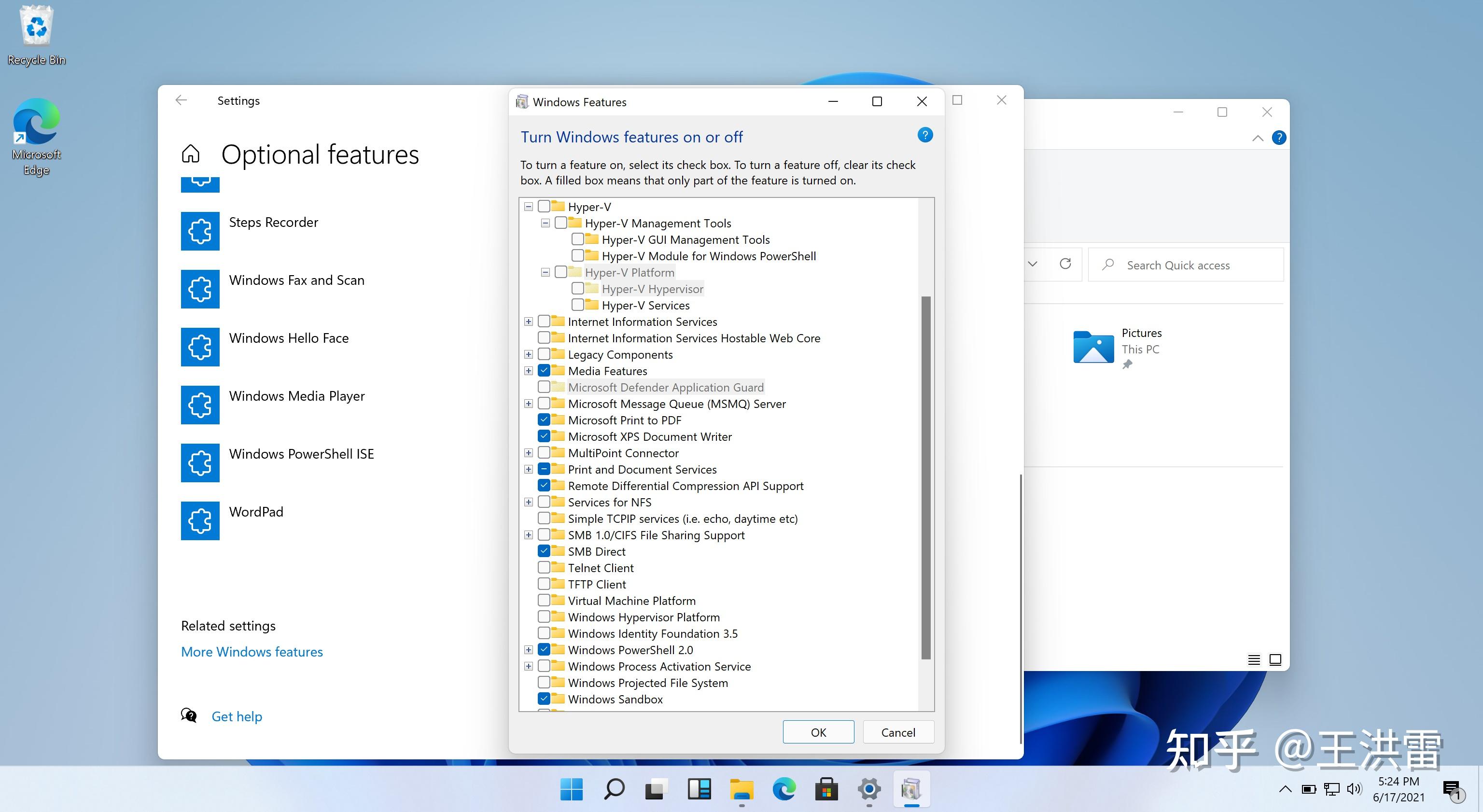Screen dimensions: 1483x812
Task: Expand the Legacy Components node
Action: pos(529,354)
